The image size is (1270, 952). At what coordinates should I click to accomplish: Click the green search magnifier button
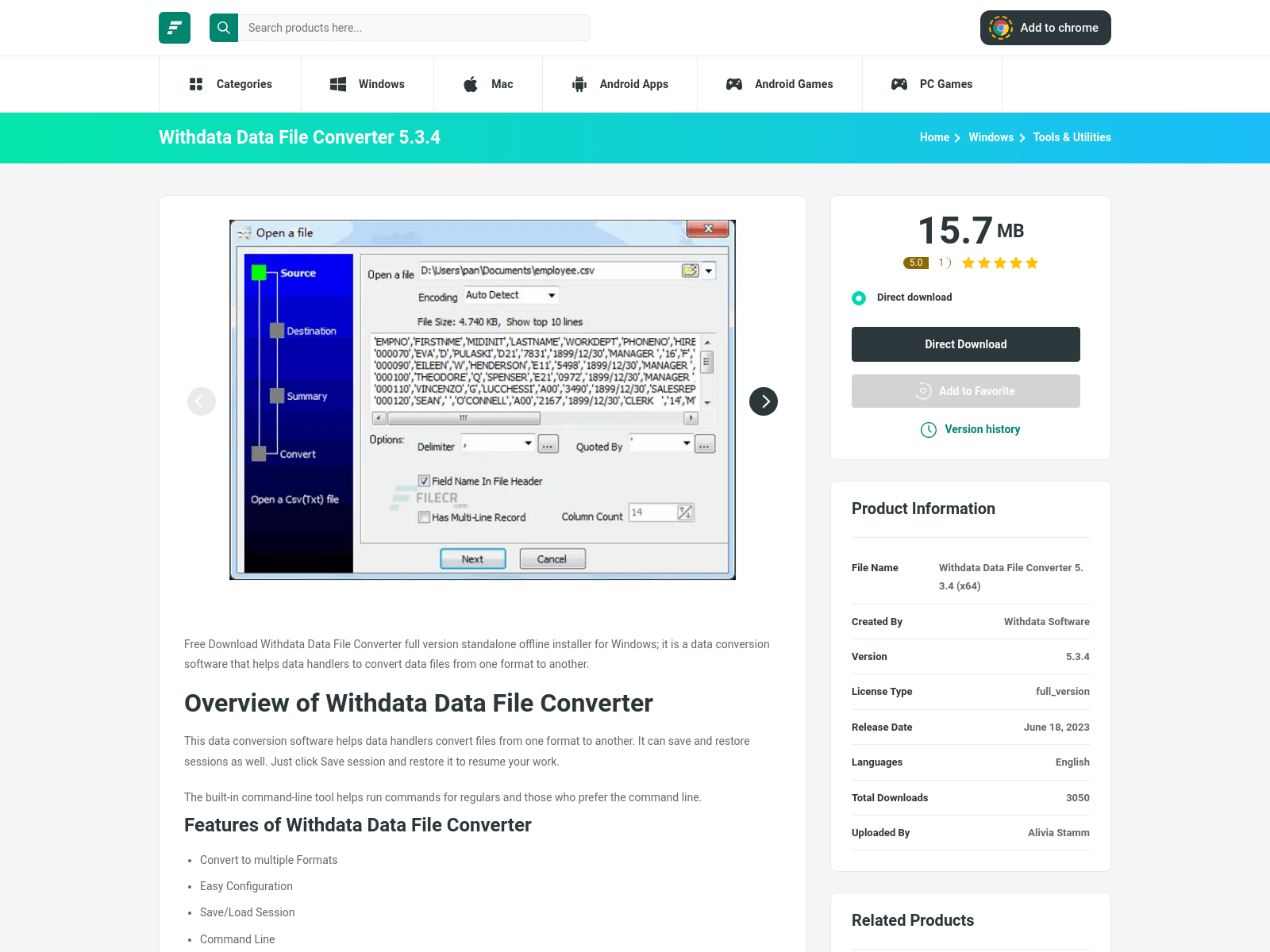tap(224, 28)
